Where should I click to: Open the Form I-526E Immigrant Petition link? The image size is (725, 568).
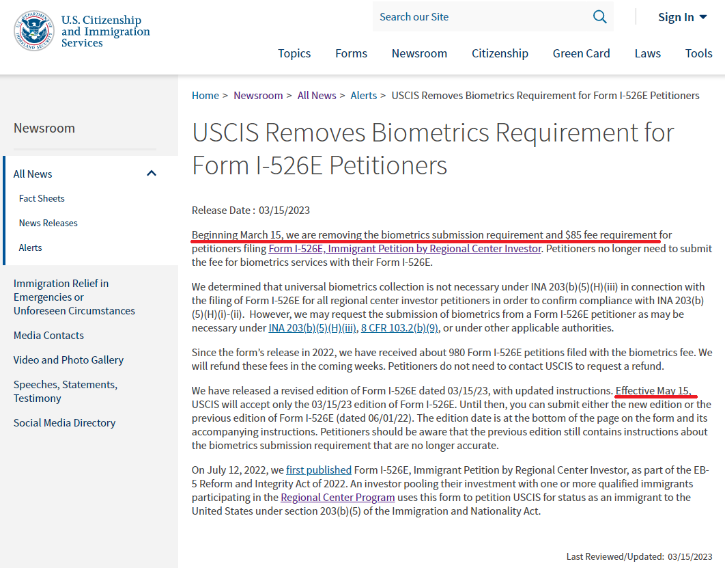point(405,248)
